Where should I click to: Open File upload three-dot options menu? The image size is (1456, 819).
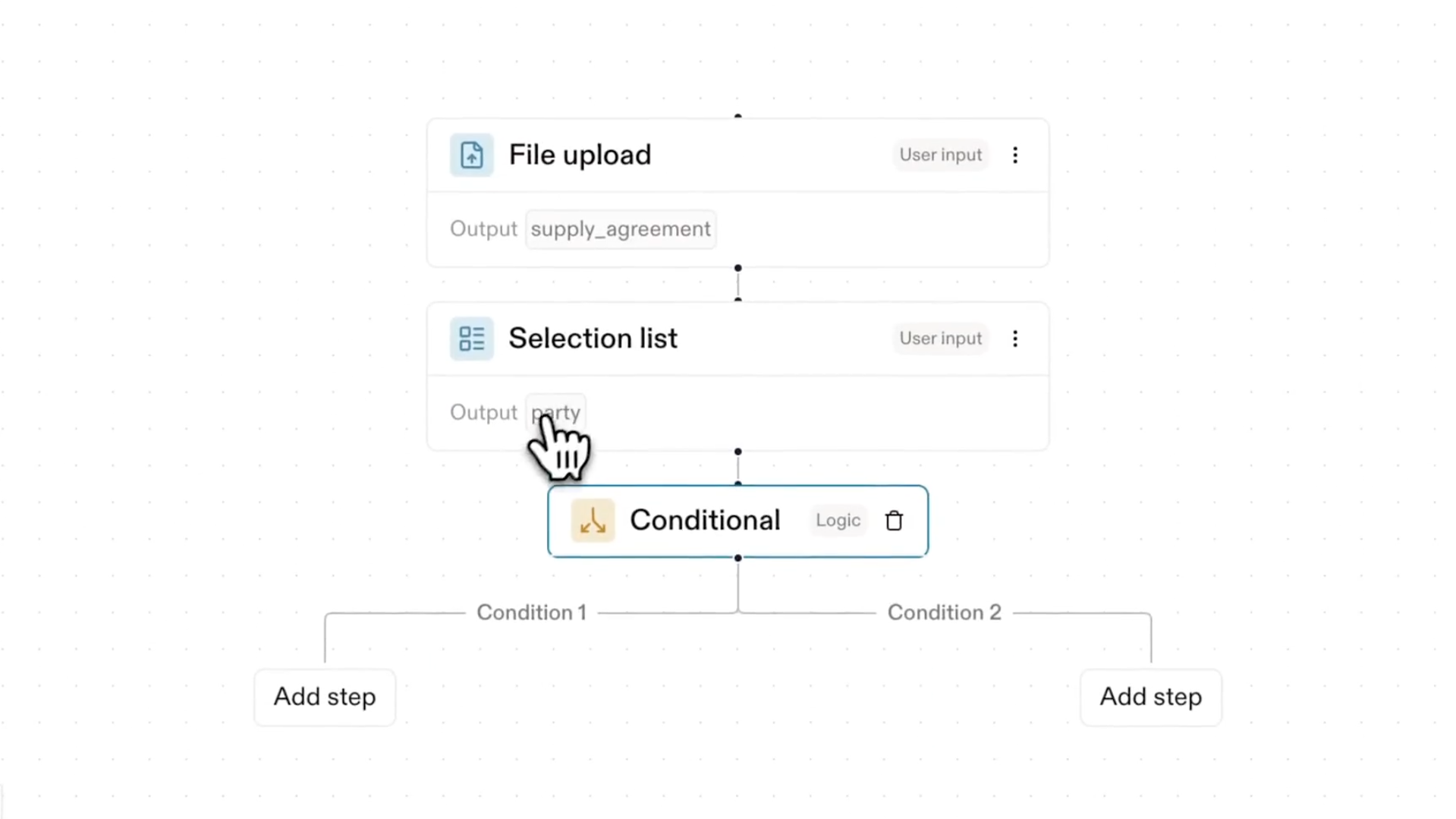point(1015,155)
